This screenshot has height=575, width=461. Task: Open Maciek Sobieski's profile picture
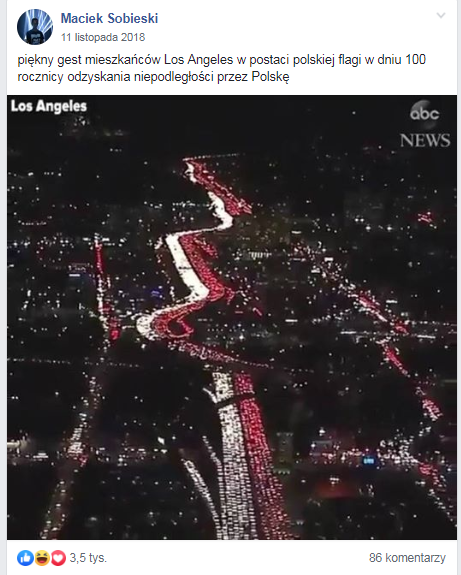pyautogui.click(x=35, y=27)
